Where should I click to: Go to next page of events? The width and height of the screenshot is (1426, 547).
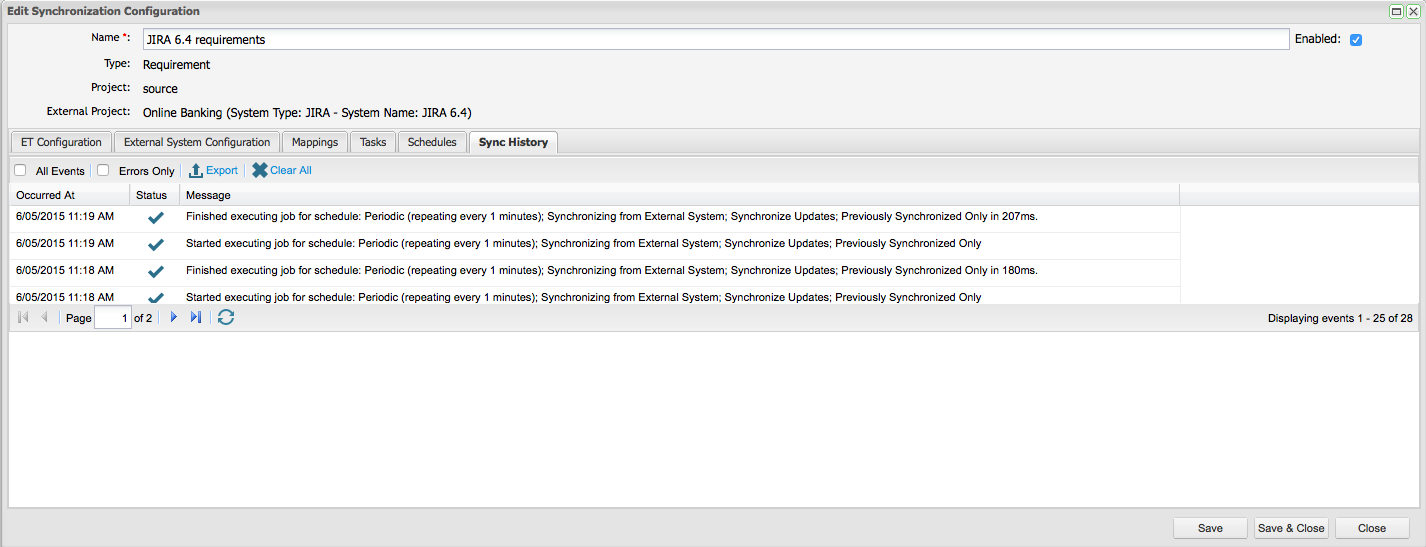click(173, 318)
